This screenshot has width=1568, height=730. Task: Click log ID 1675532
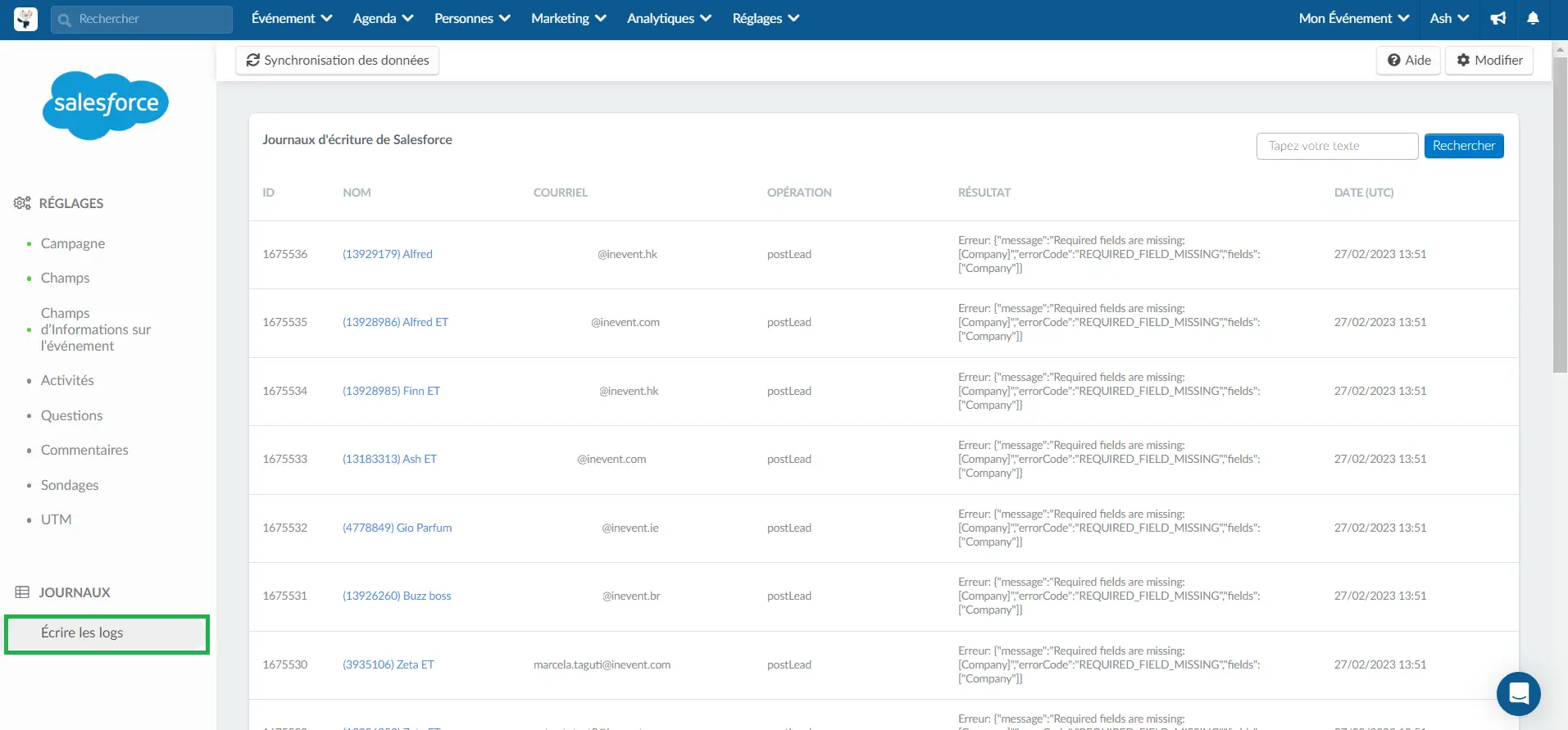[x=284, y=528]
